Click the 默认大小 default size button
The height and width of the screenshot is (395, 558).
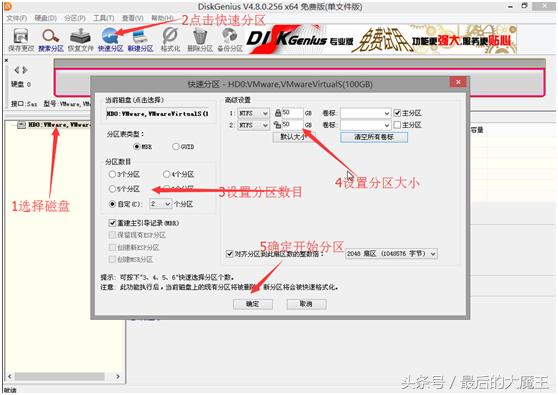[x=294, y=137]
